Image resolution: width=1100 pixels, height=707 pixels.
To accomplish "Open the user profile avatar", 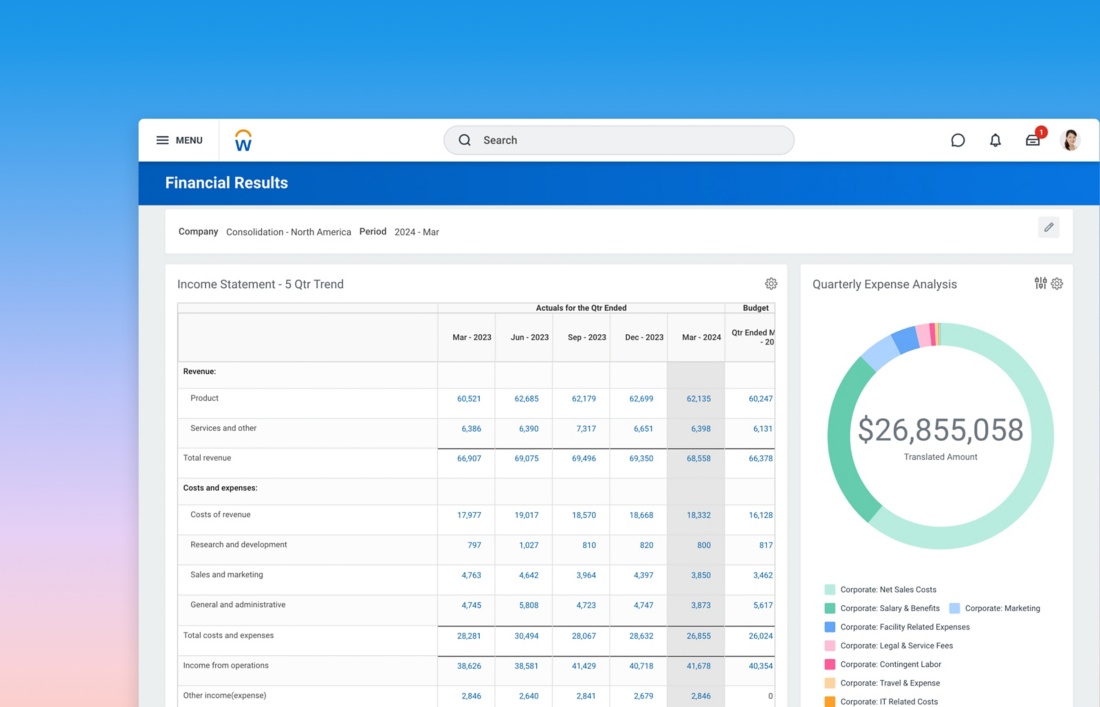I will (1070, 141).
